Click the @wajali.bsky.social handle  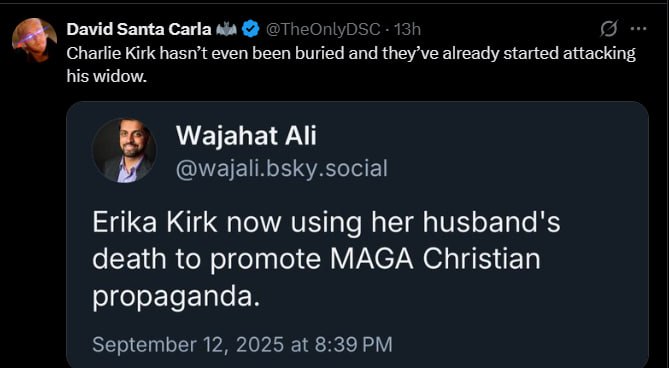pyautogui.click(x=282, y=168)
